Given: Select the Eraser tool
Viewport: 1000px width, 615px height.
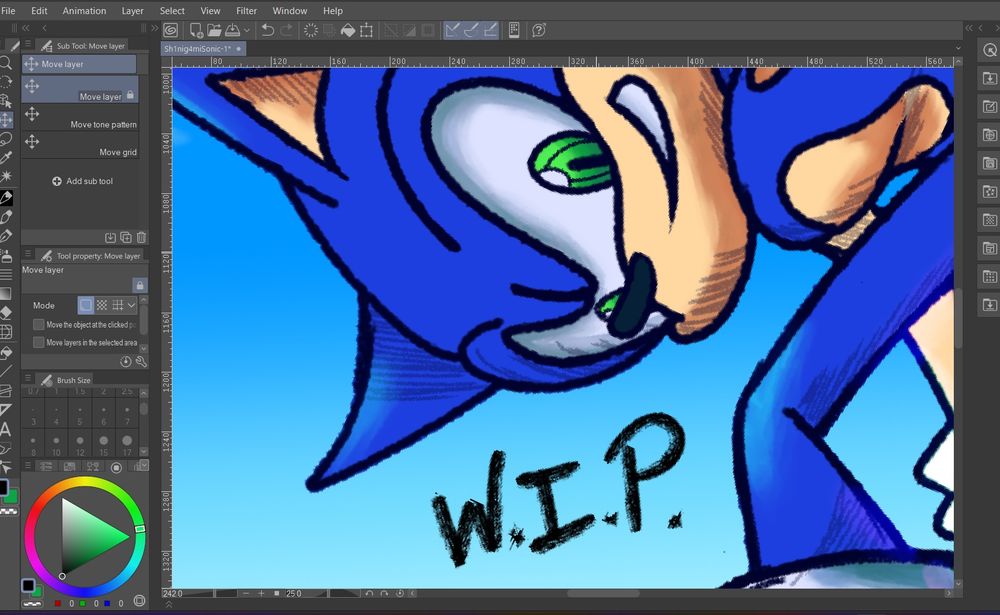Looking at the screenshot, I should (x=5, y=313).
